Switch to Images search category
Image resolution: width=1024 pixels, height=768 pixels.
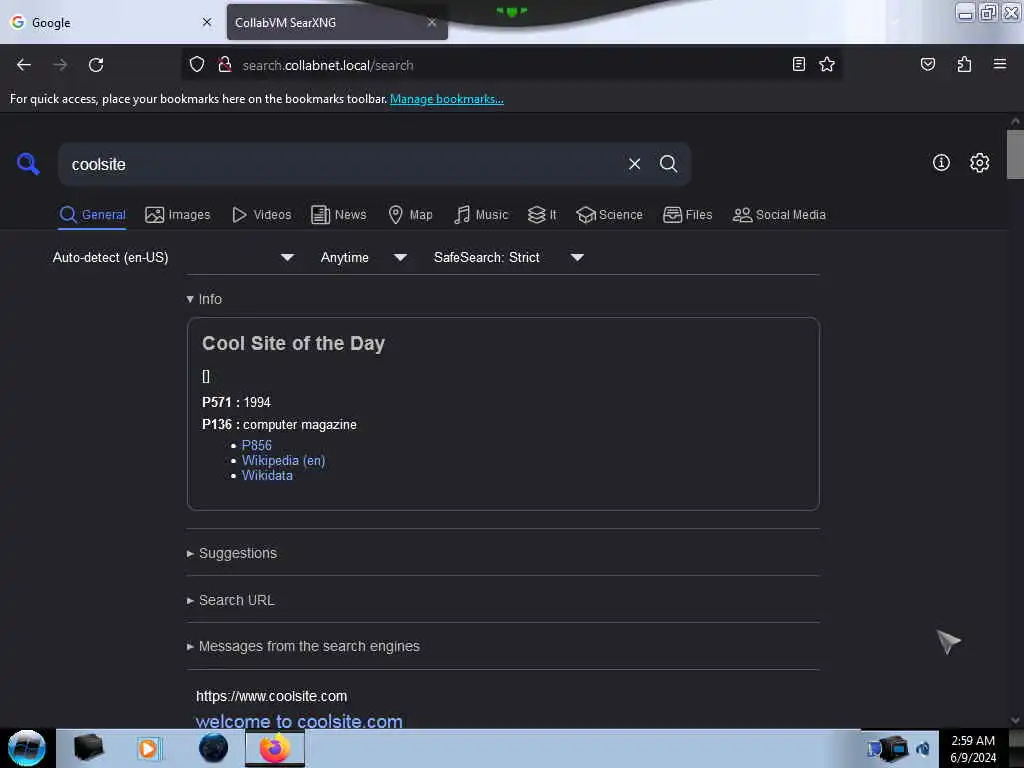pyautogui.click(x=178, y=215)
